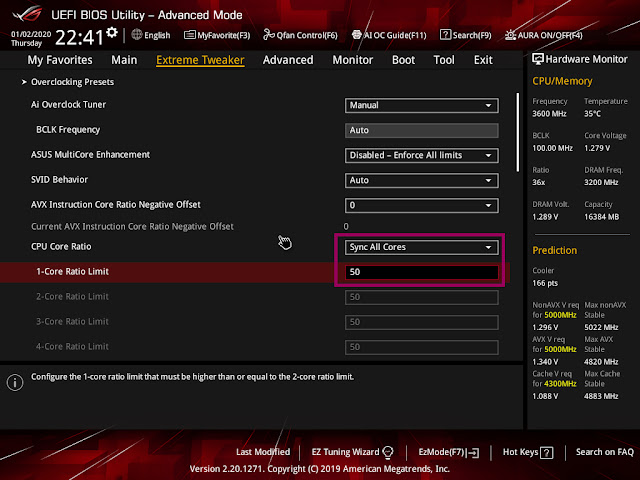Click the info circle icon beside help text
This screenshot has height=480, width=640.
15,382
